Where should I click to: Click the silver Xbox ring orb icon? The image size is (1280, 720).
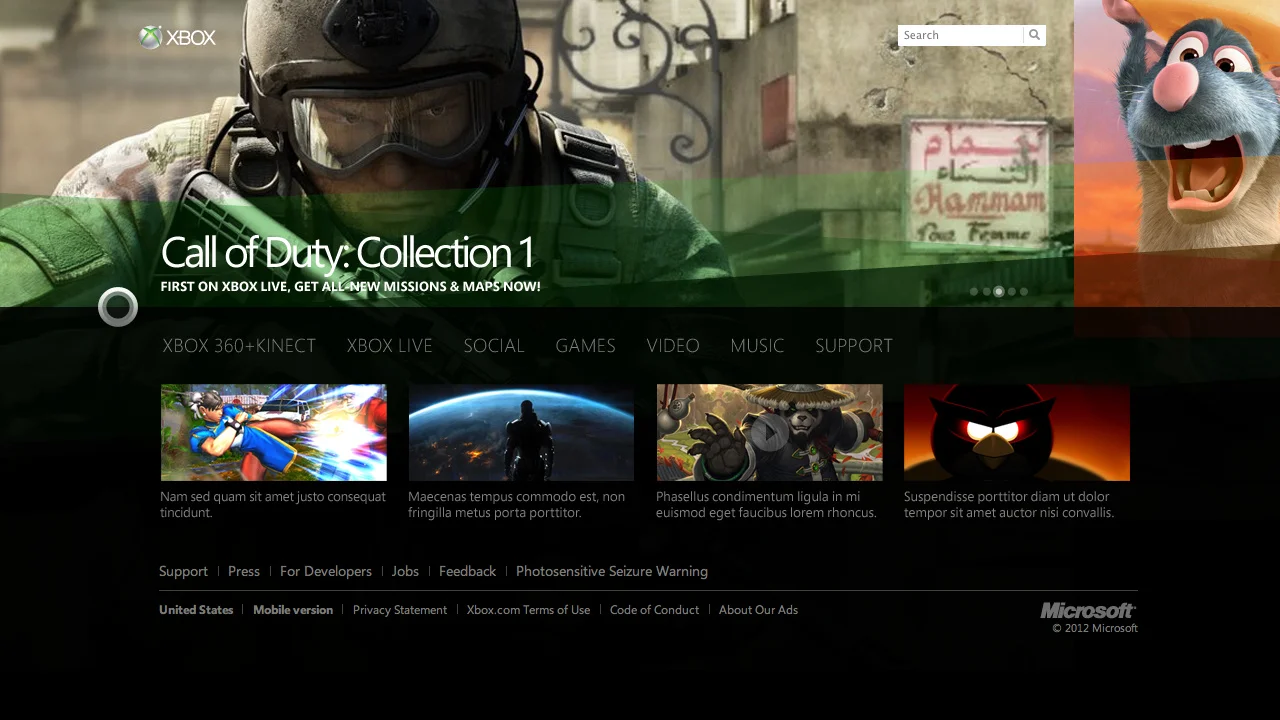pos(118,307)
